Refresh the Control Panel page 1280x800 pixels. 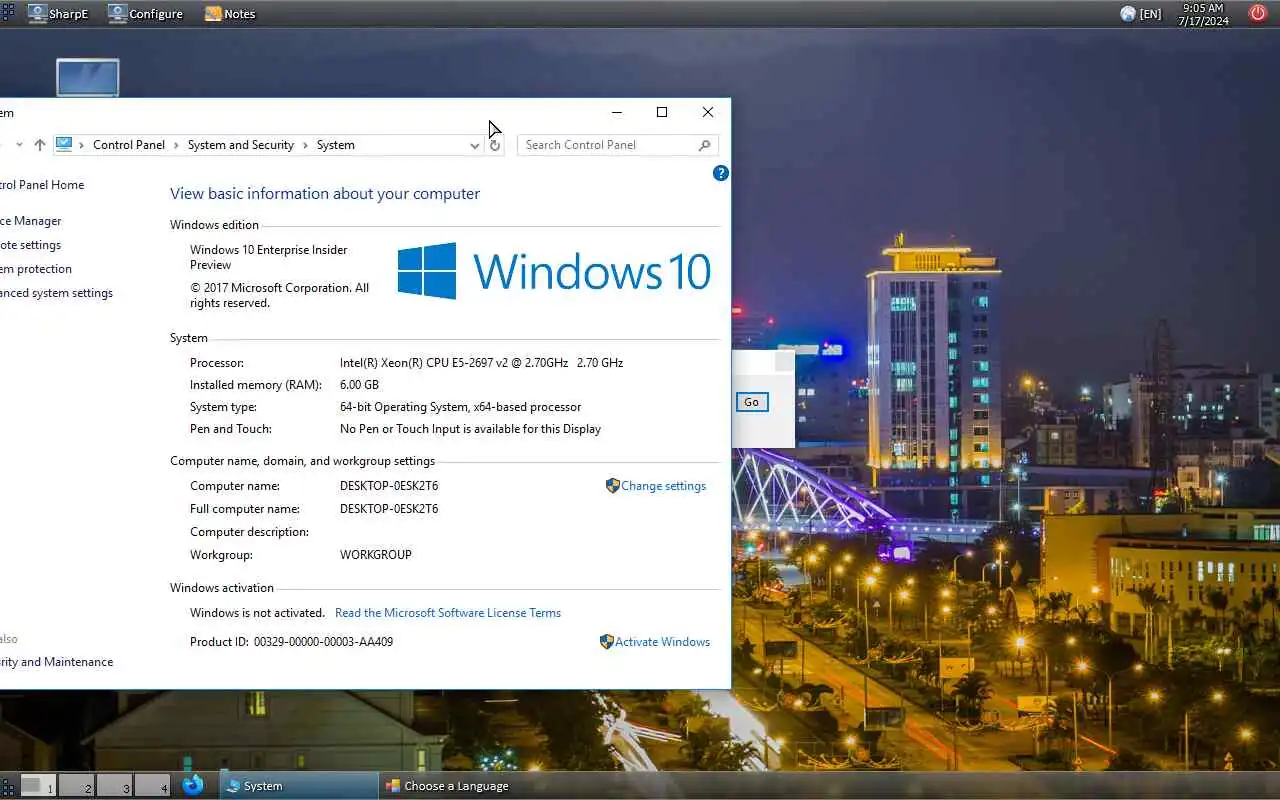coord(495,145)
